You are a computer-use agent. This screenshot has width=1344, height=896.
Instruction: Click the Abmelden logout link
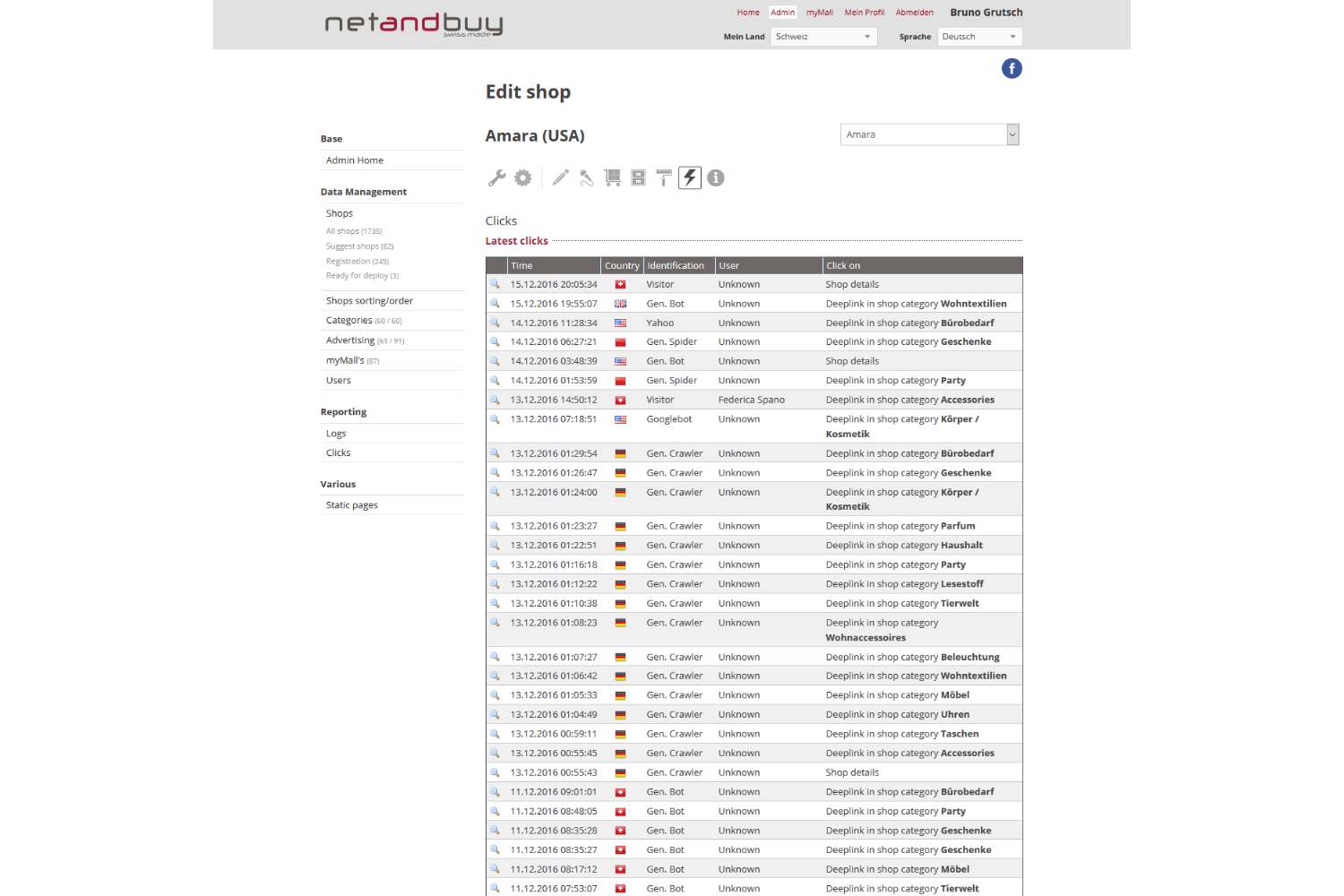914,13
